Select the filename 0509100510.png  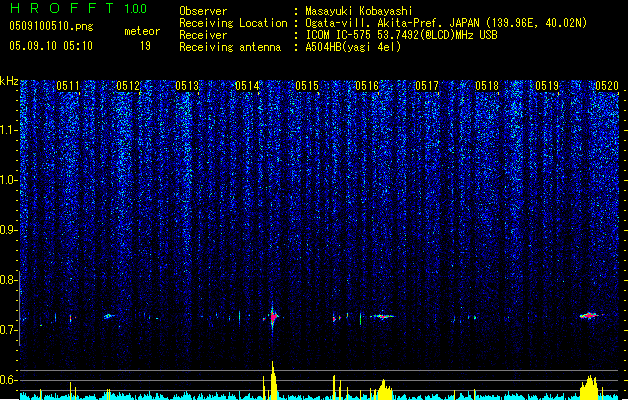pyautogui.click(x=51, y=26)
